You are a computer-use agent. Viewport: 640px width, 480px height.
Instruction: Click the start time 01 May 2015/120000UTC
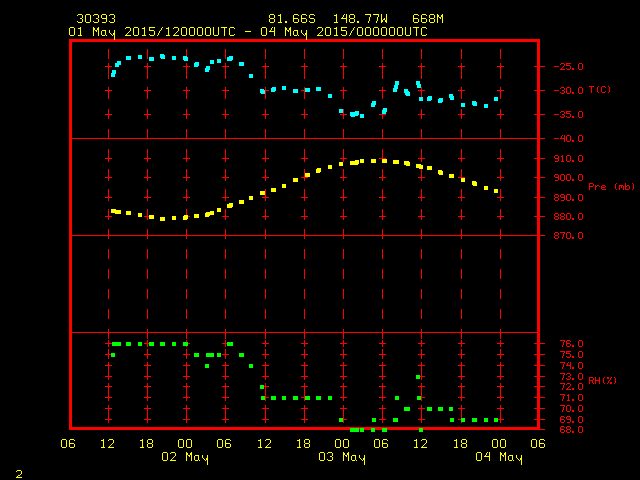(x=152, y=32)
